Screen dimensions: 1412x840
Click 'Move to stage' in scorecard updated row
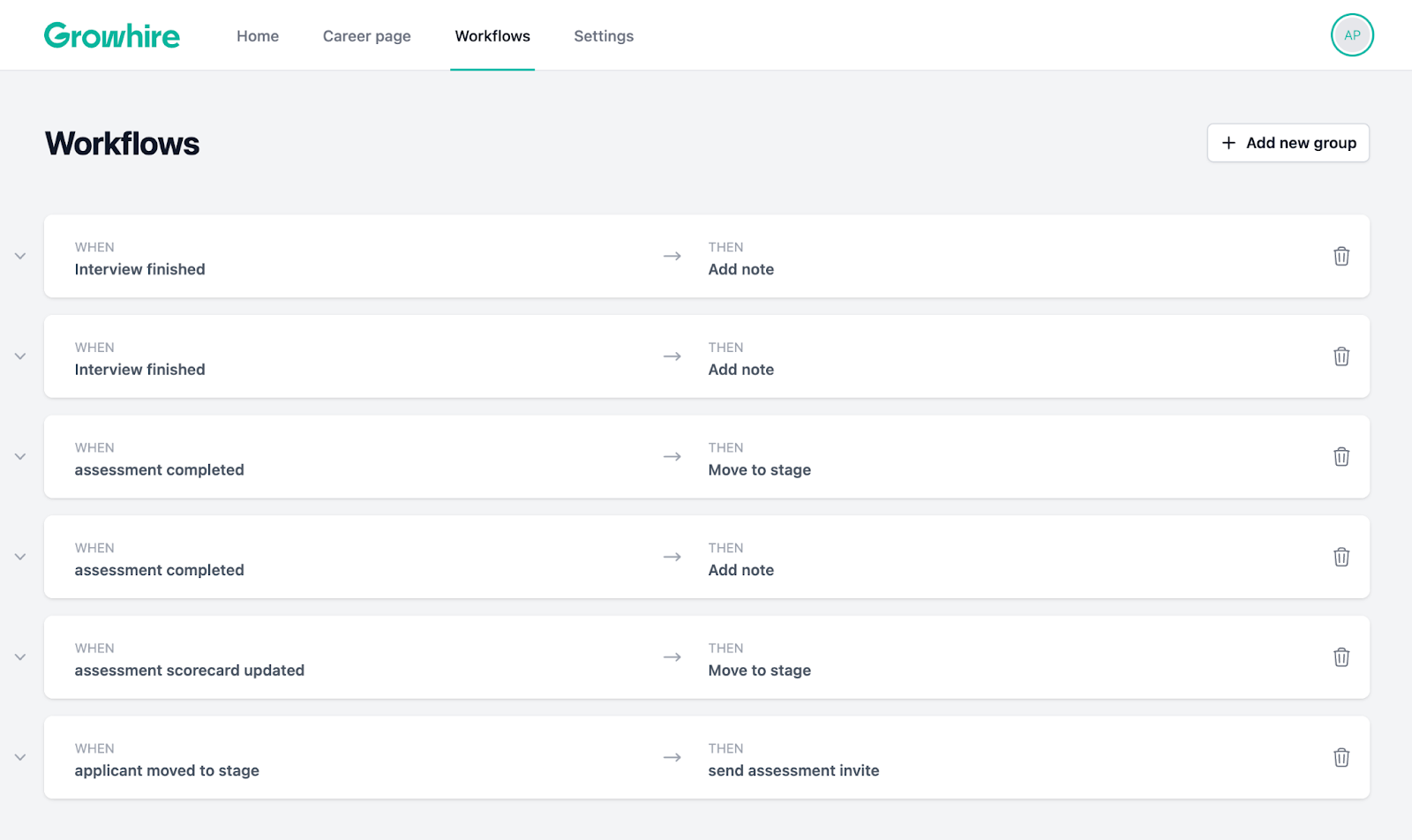760,671
